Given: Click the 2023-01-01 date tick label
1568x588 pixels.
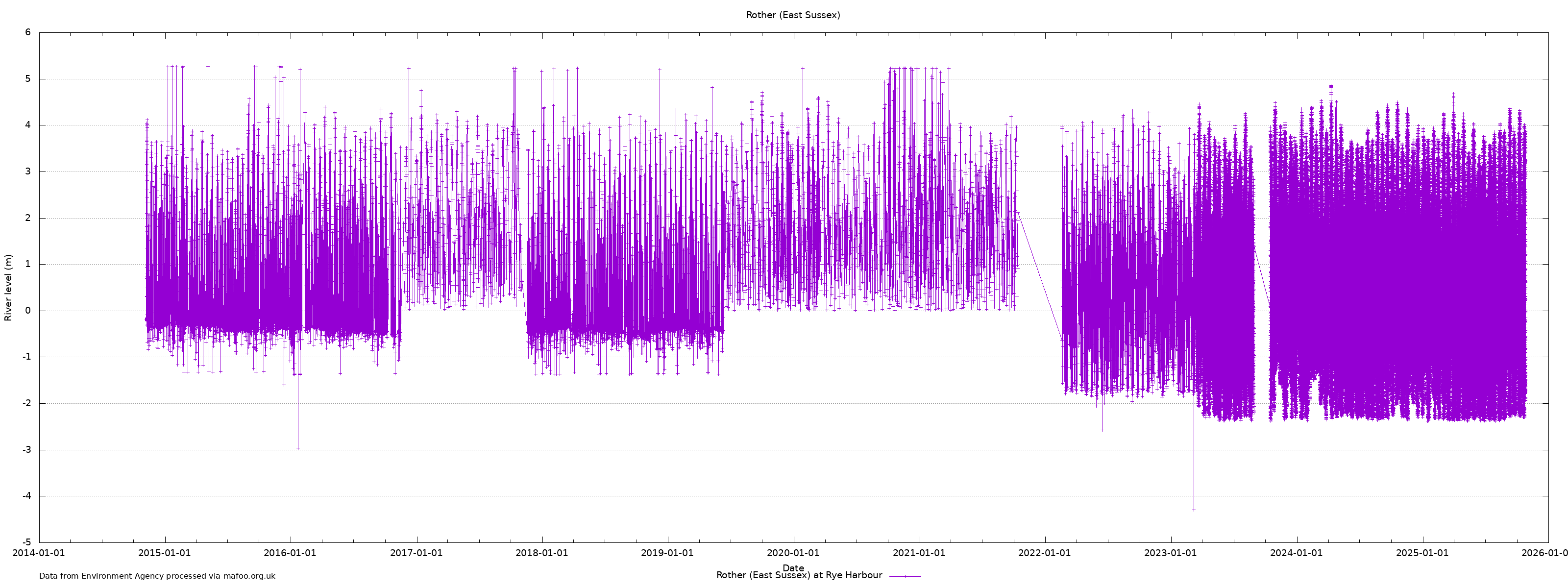Looking at the screenshot, I should pos(1170,553).
